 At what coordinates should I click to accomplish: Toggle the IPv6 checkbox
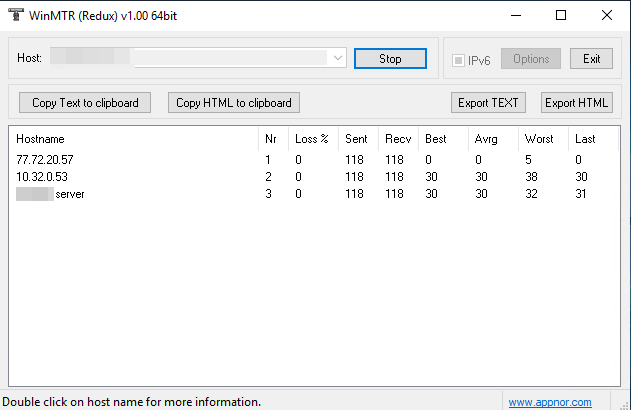[x=459, y=60]
